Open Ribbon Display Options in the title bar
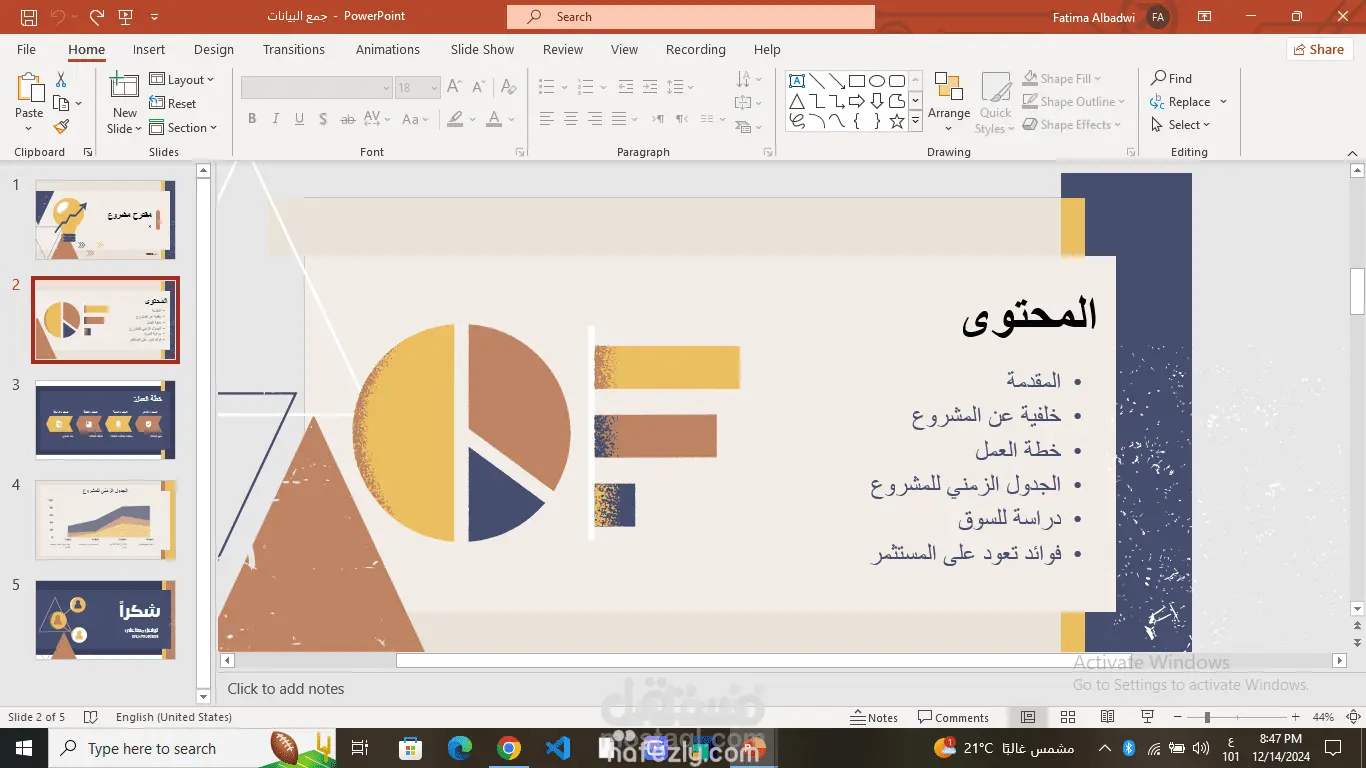 (1204, 17)
